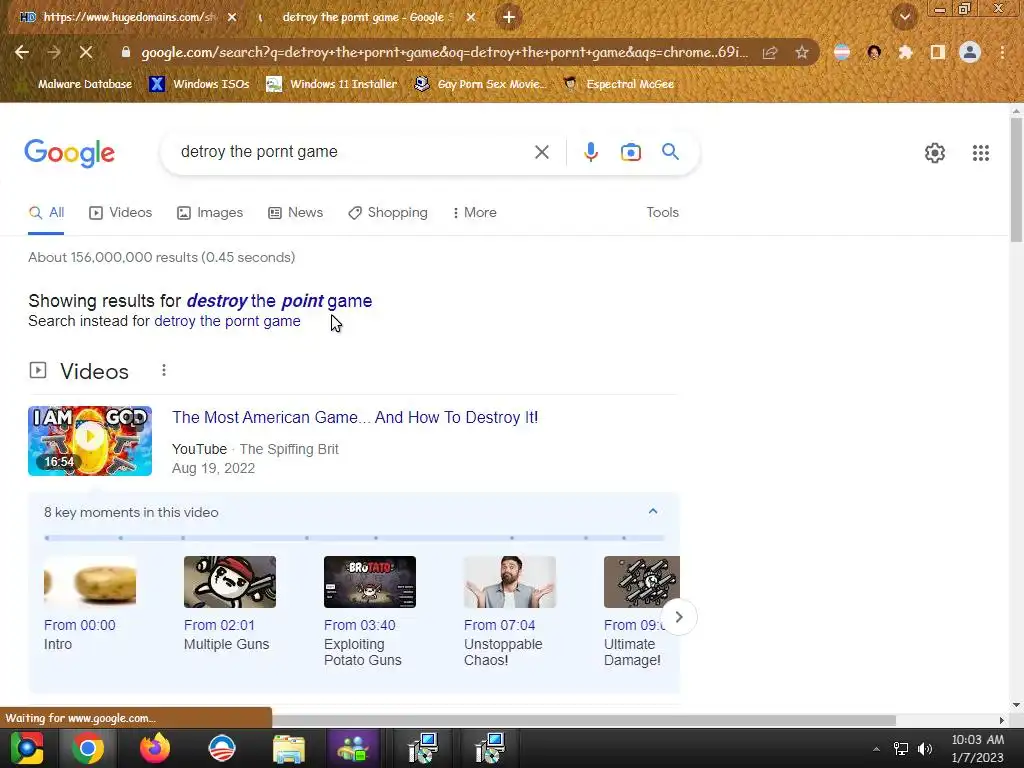Search by image with camera icon
The width and height of the screenshot is (1024, 768).
(630, 152)
